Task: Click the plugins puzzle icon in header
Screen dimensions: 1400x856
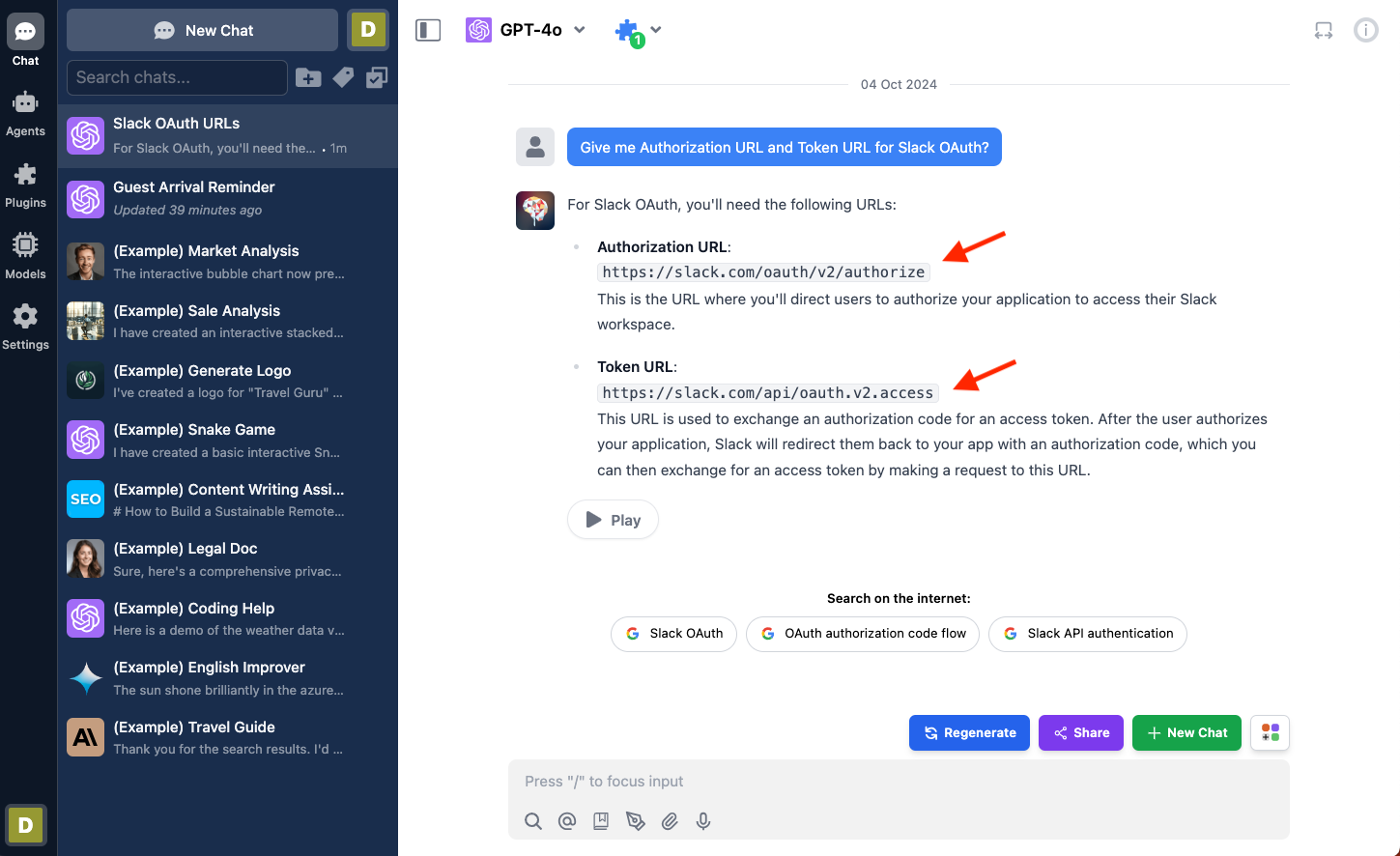Action: tap(627, 31)
